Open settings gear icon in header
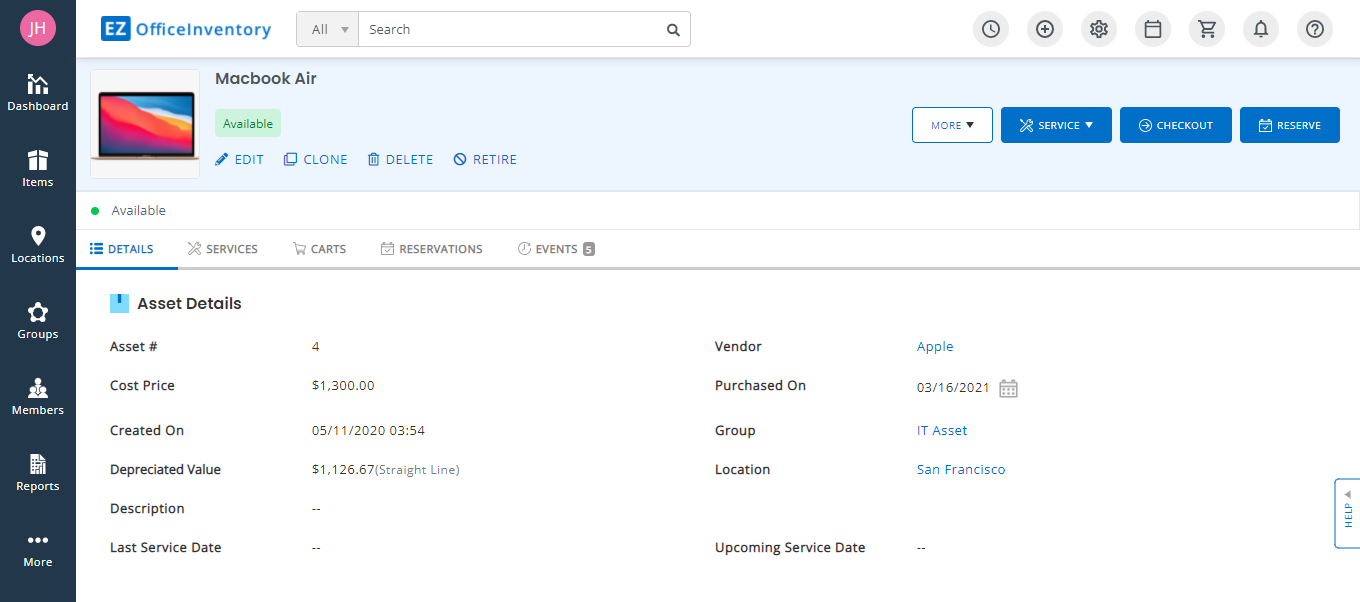 click(x=1099, y=29)
